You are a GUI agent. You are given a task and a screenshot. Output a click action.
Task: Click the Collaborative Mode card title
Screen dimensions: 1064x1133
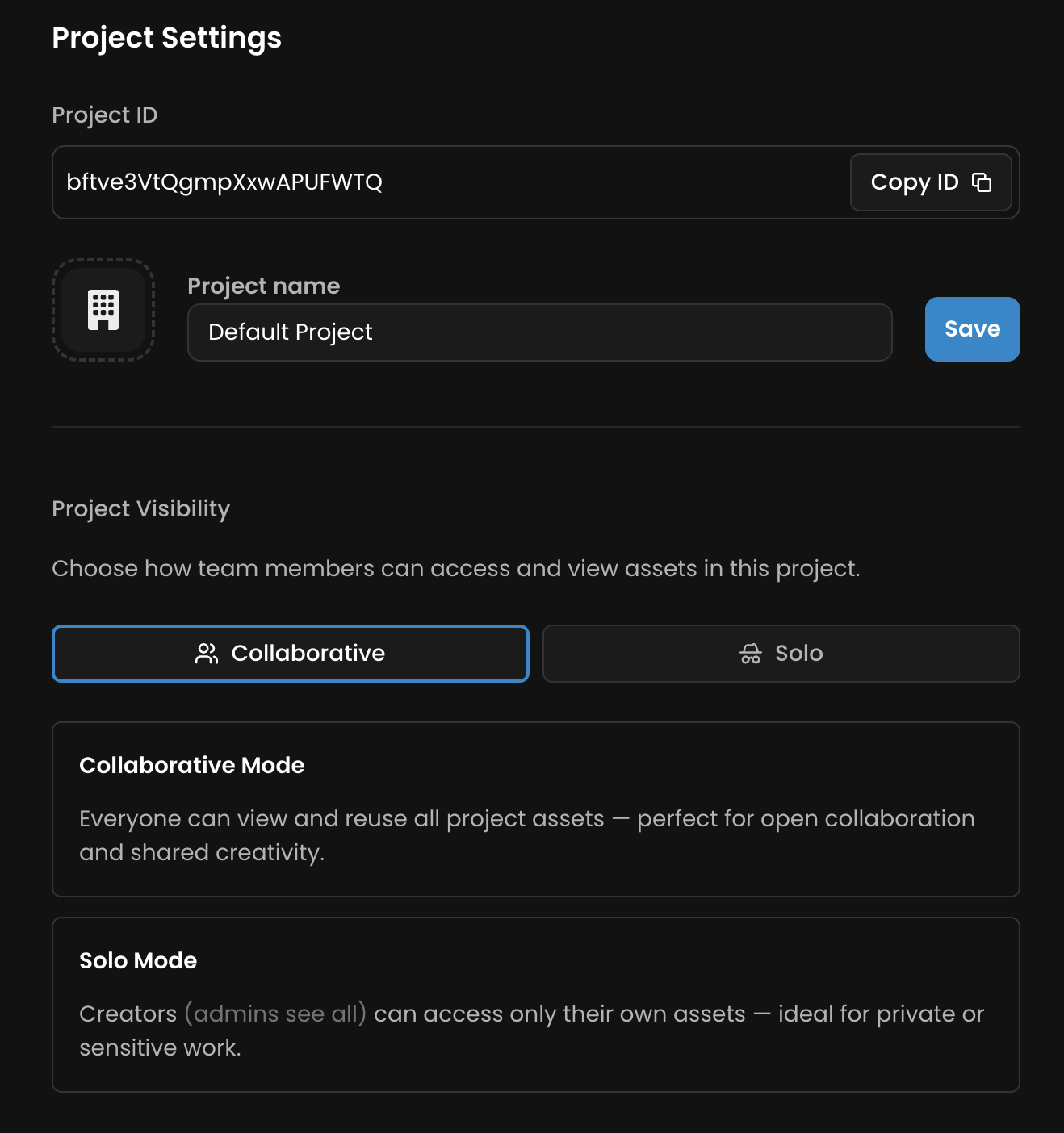click(192, 765)
